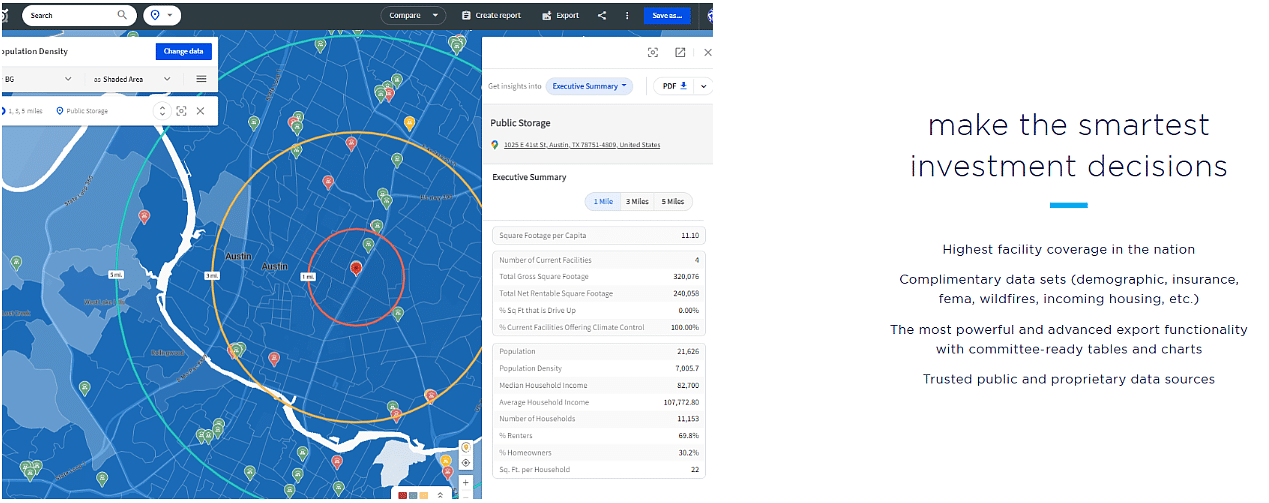This screenshot has width=1269, height=503.
Task: Click the Number of Households row
Action: 599,419
